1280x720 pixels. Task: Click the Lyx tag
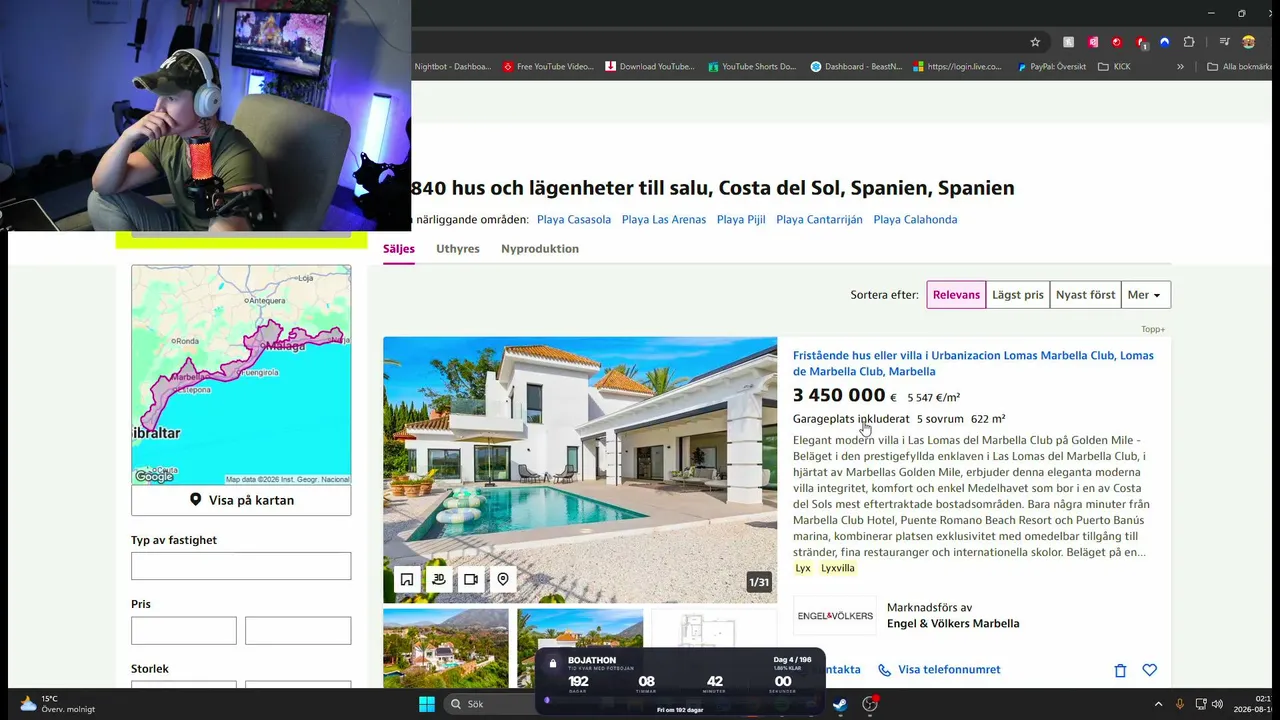pyautogui.click(x=803, y=568)
